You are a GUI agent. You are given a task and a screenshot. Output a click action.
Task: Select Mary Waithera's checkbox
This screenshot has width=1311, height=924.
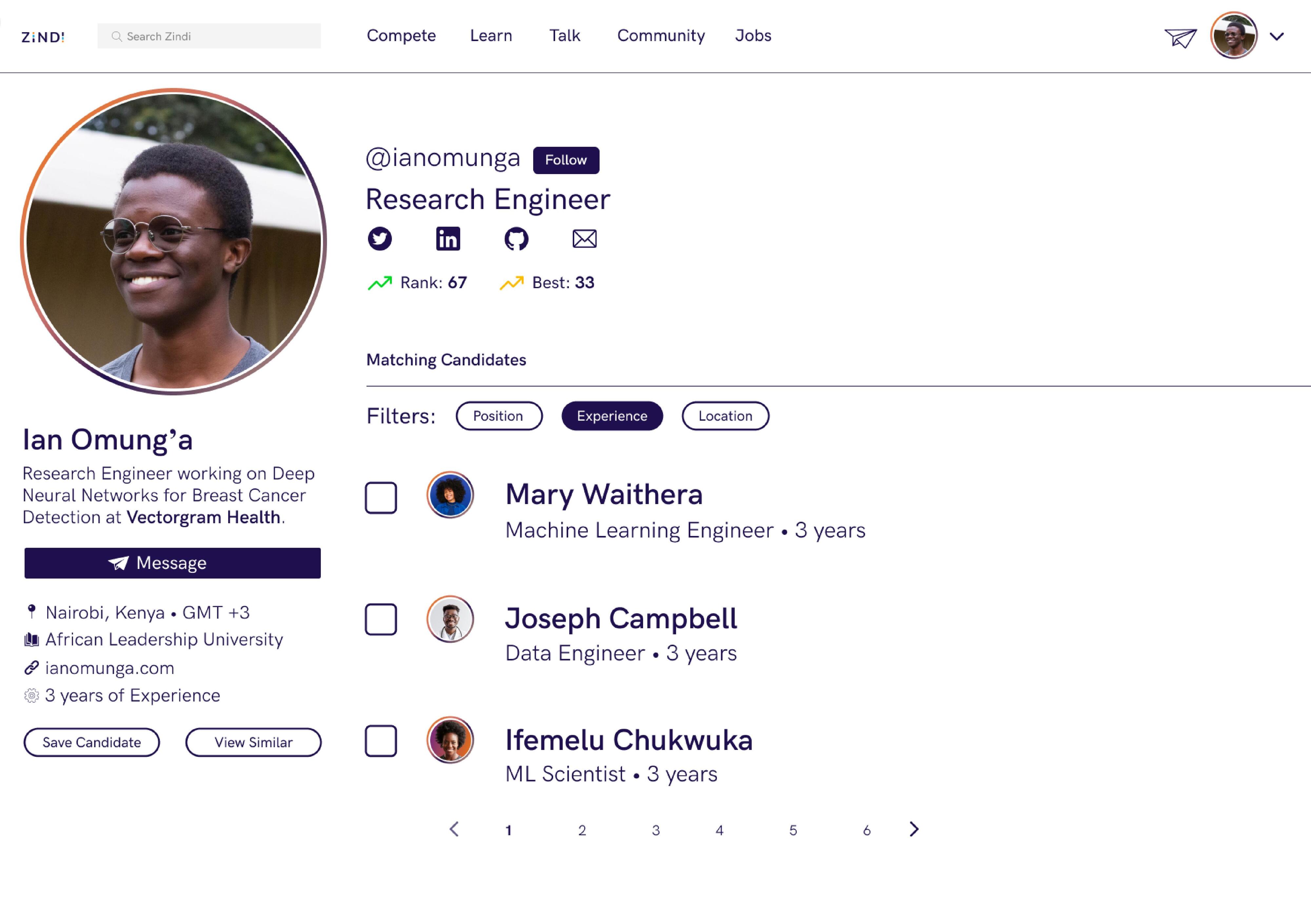click(381, 498)
